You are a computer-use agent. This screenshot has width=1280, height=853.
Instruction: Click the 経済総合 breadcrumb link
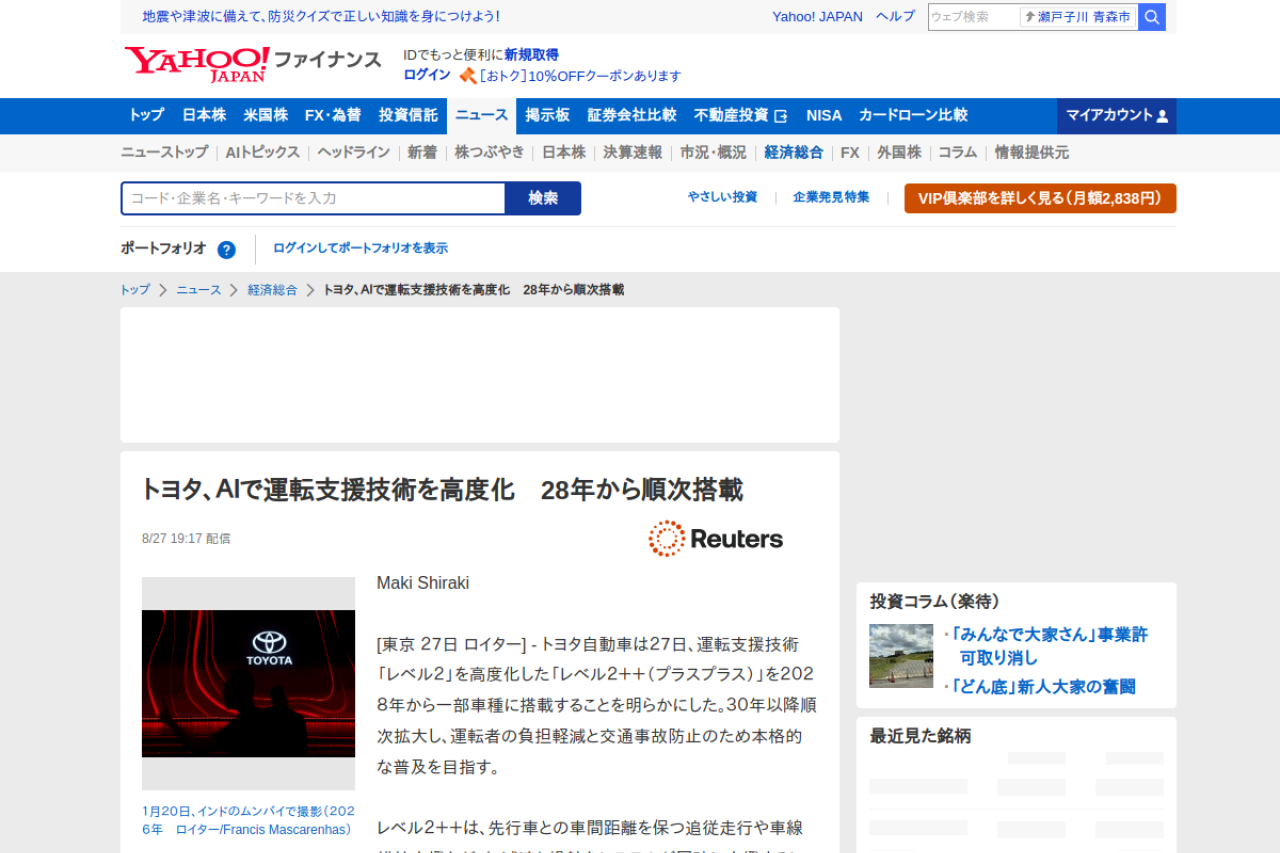click(272, 290)
